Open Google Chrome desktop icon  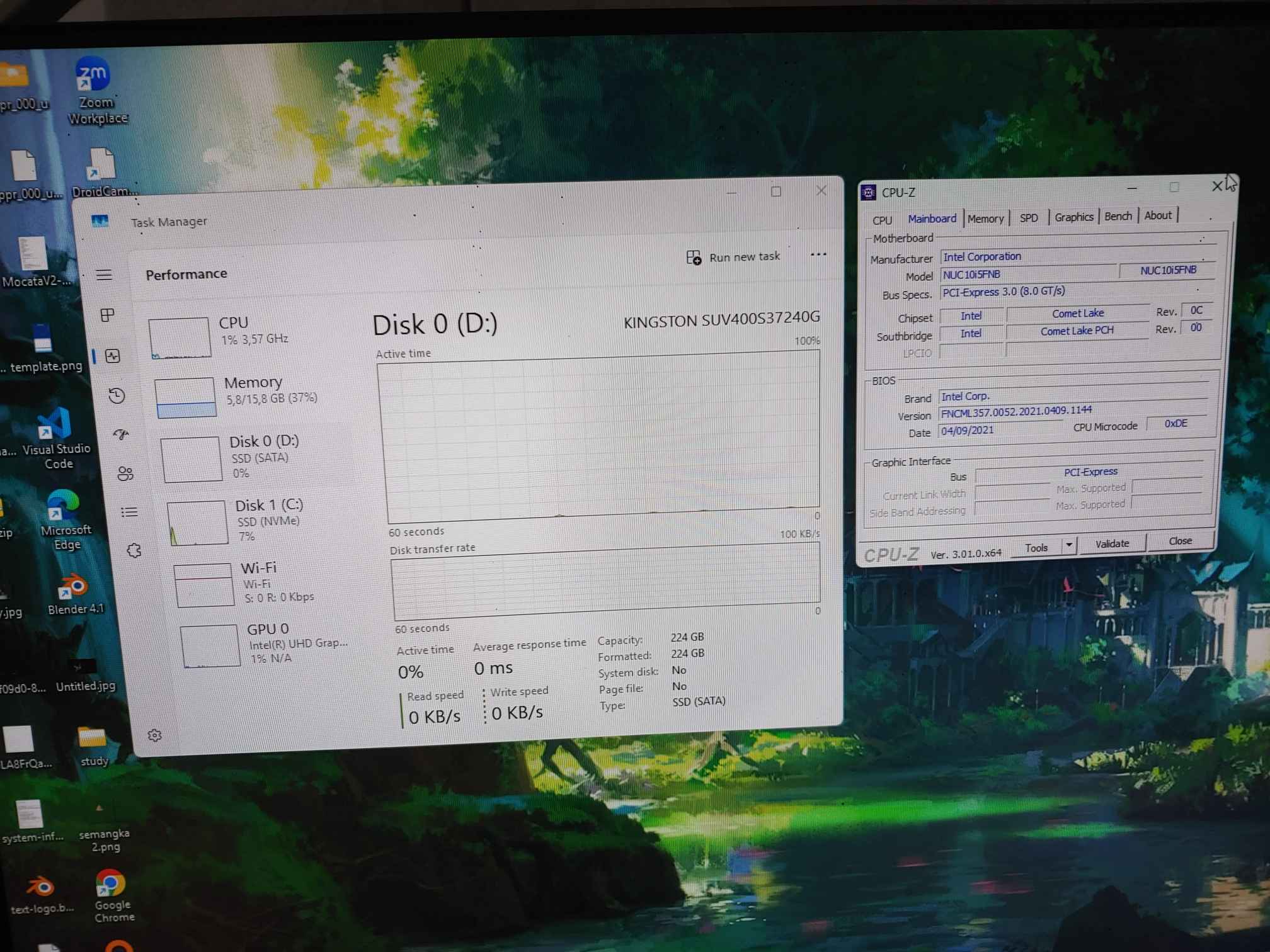pyautogui.click(x=112, y=896)
